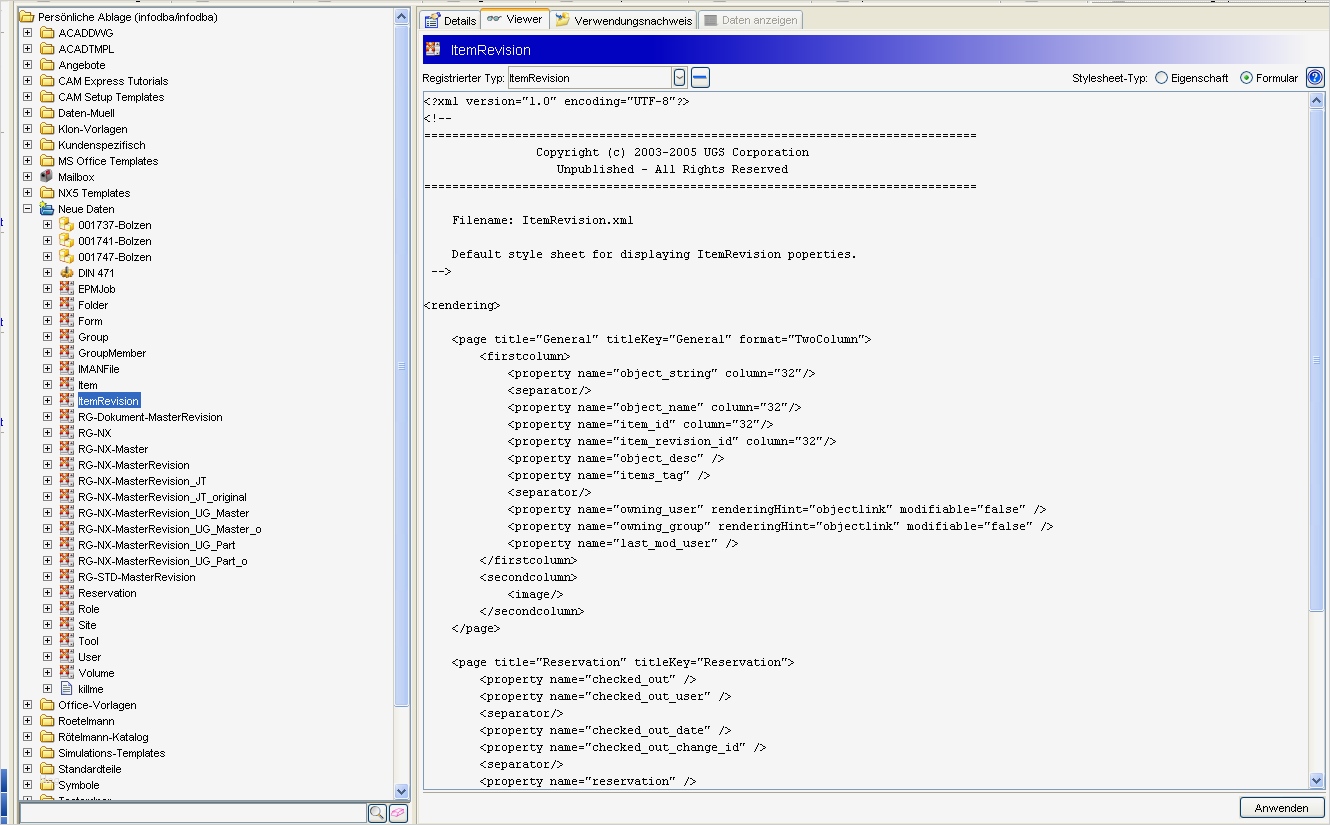Click the IMANFile stylesheet icon
Viewport: 1330px width, 825px height.
point(67,369)
